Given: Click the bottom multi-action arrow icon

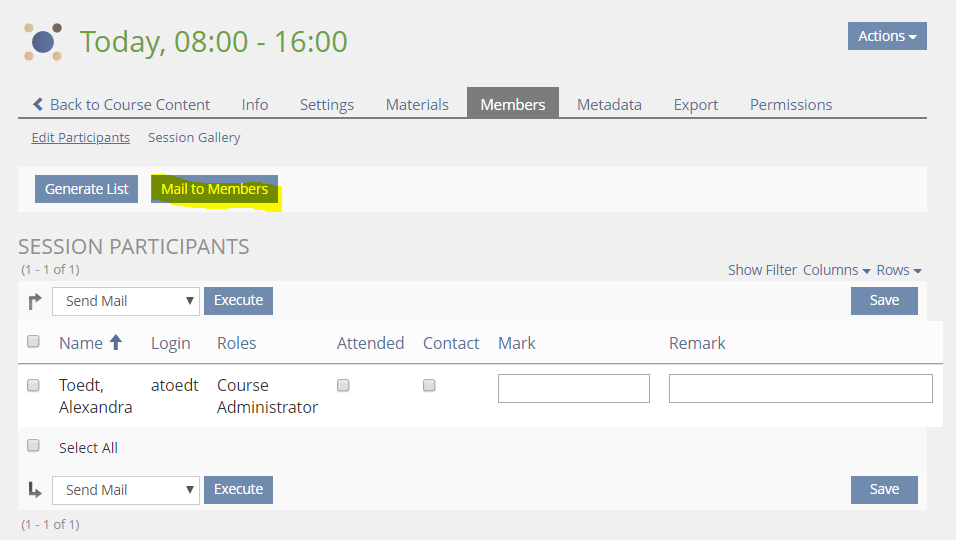Looking at the screenshot, I should (x=35, y=489).
